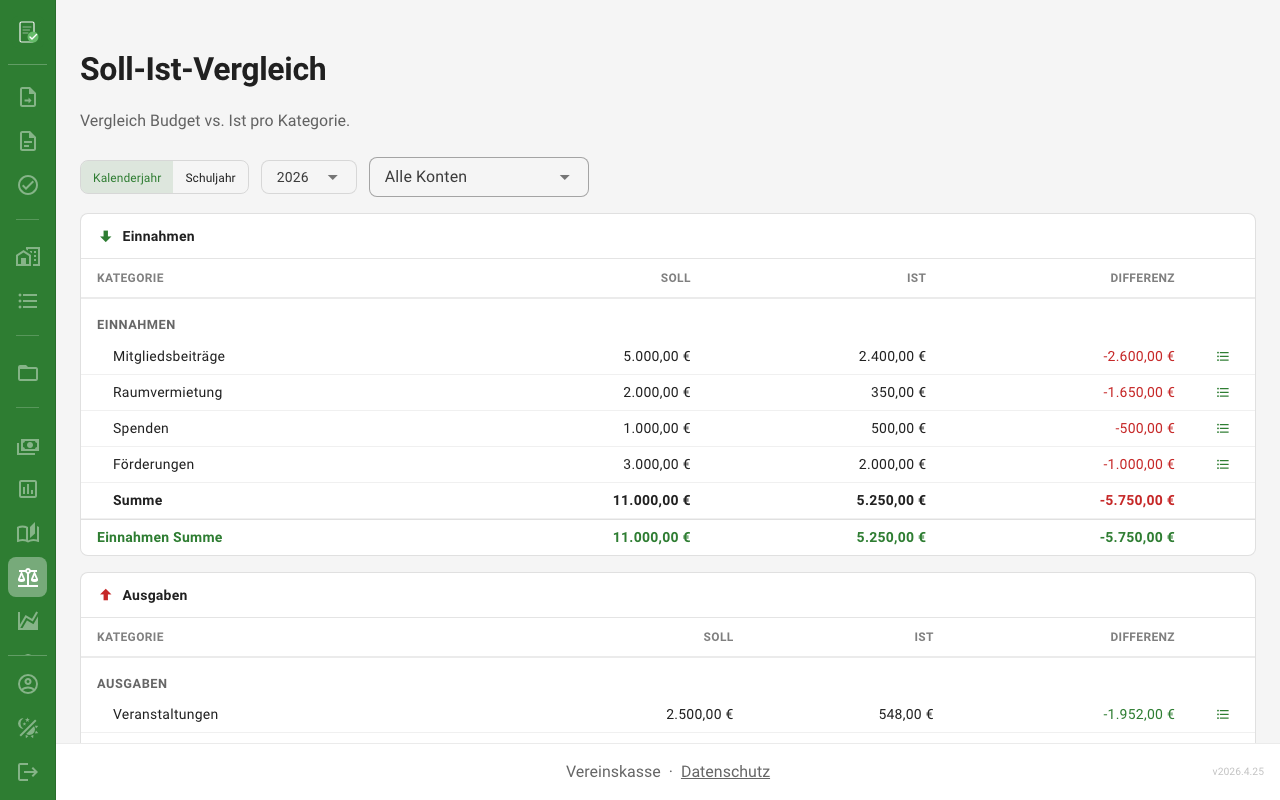
Task: Open the 2026 year dropdown
Action: [x=308, y=177]
